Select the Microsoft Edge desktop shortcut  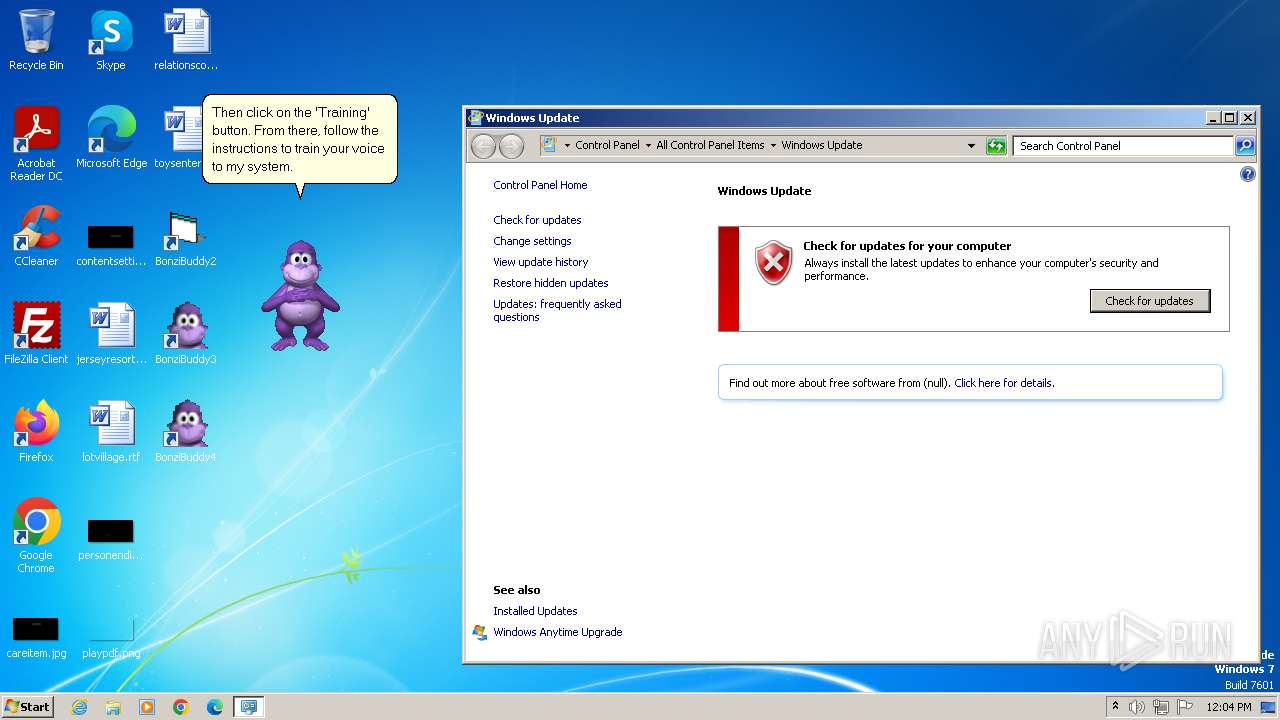click(111, 138)
